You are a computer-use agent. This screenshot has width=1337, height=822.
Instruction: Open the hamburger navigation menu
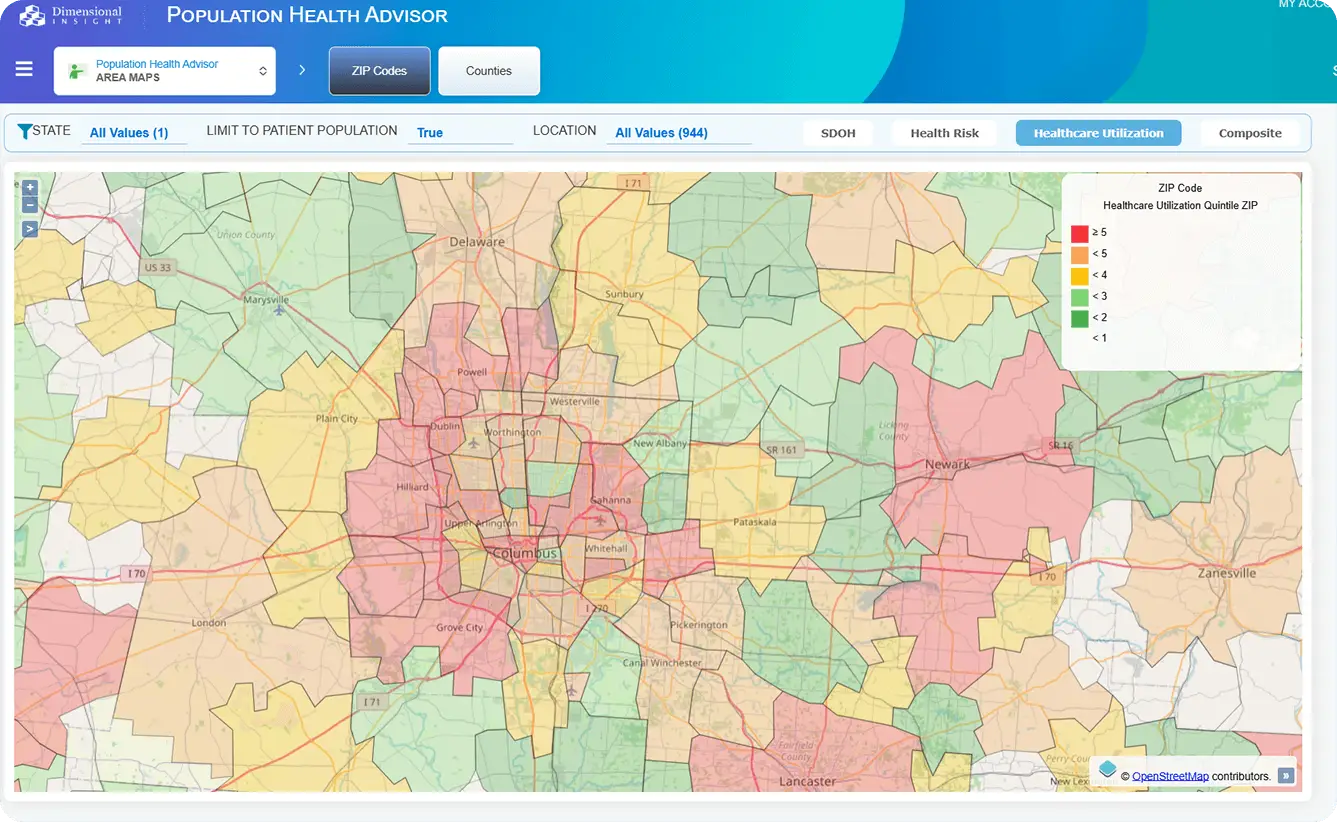click(x=24, y=70)
